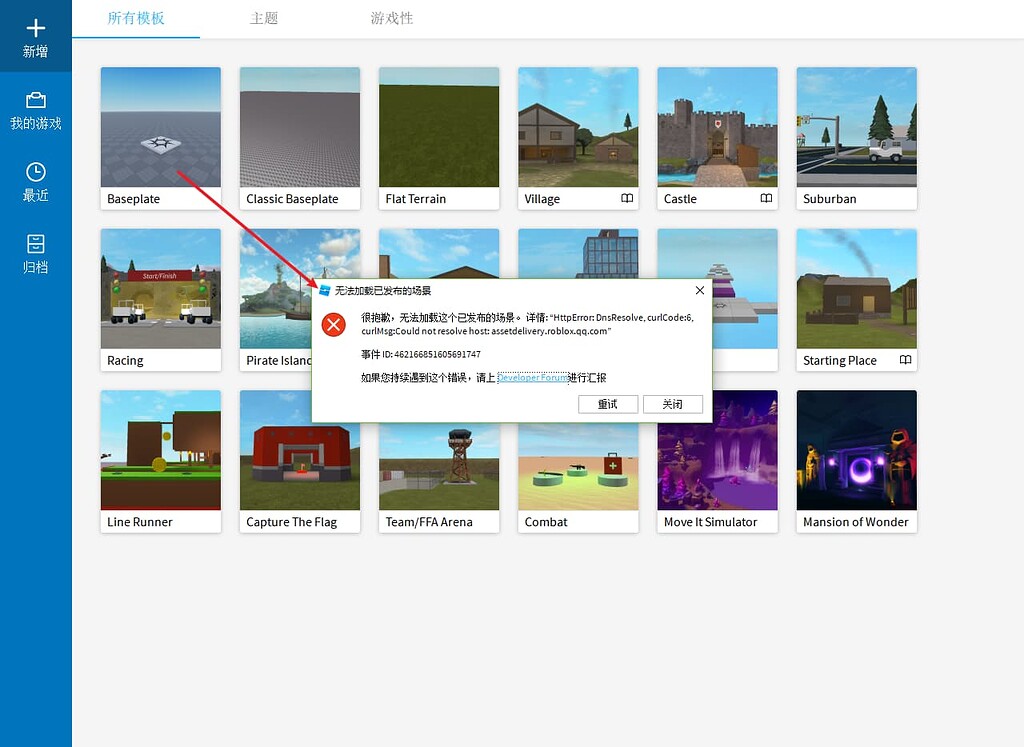This screenshot has width=1024, height=747.
Task: Switch to 主题 tab
Action: tap(264, 19)
